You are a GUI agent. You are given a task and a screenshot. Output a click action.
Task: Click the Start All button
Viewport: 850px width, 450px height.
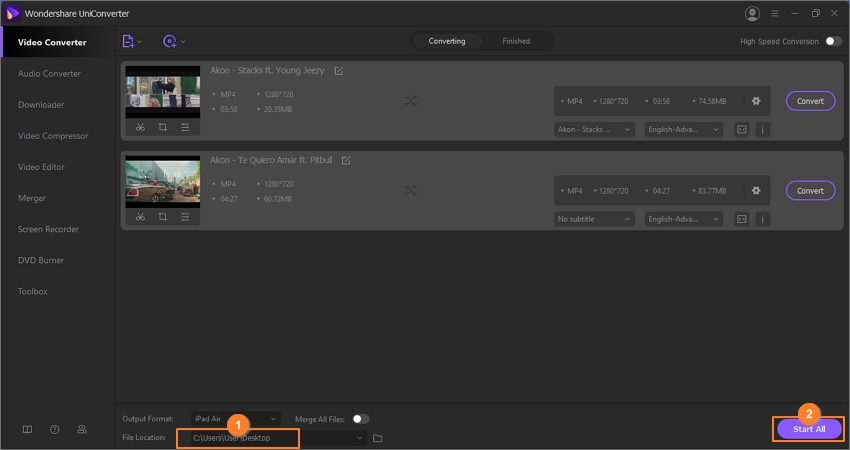(x=809, y=429)
